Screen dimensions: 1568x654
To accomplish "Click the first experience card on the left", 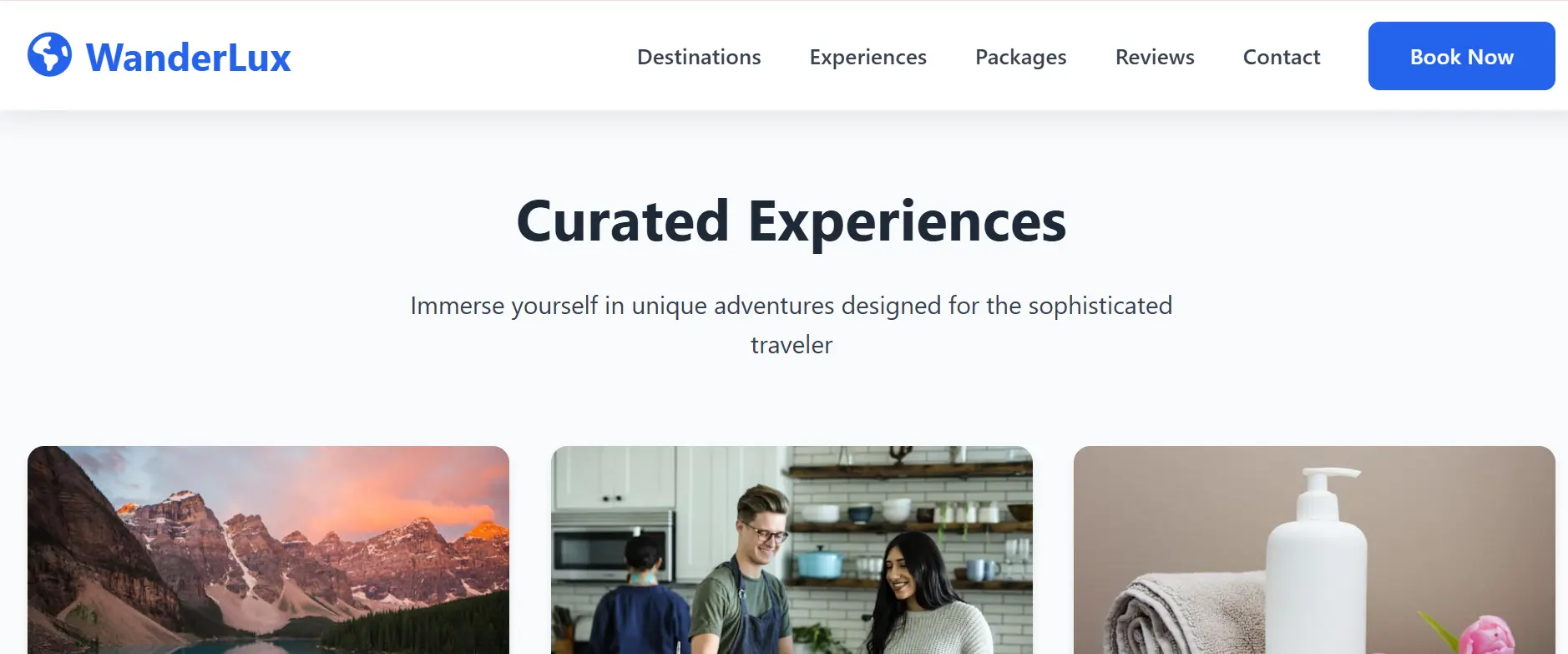I will (267, 551).
